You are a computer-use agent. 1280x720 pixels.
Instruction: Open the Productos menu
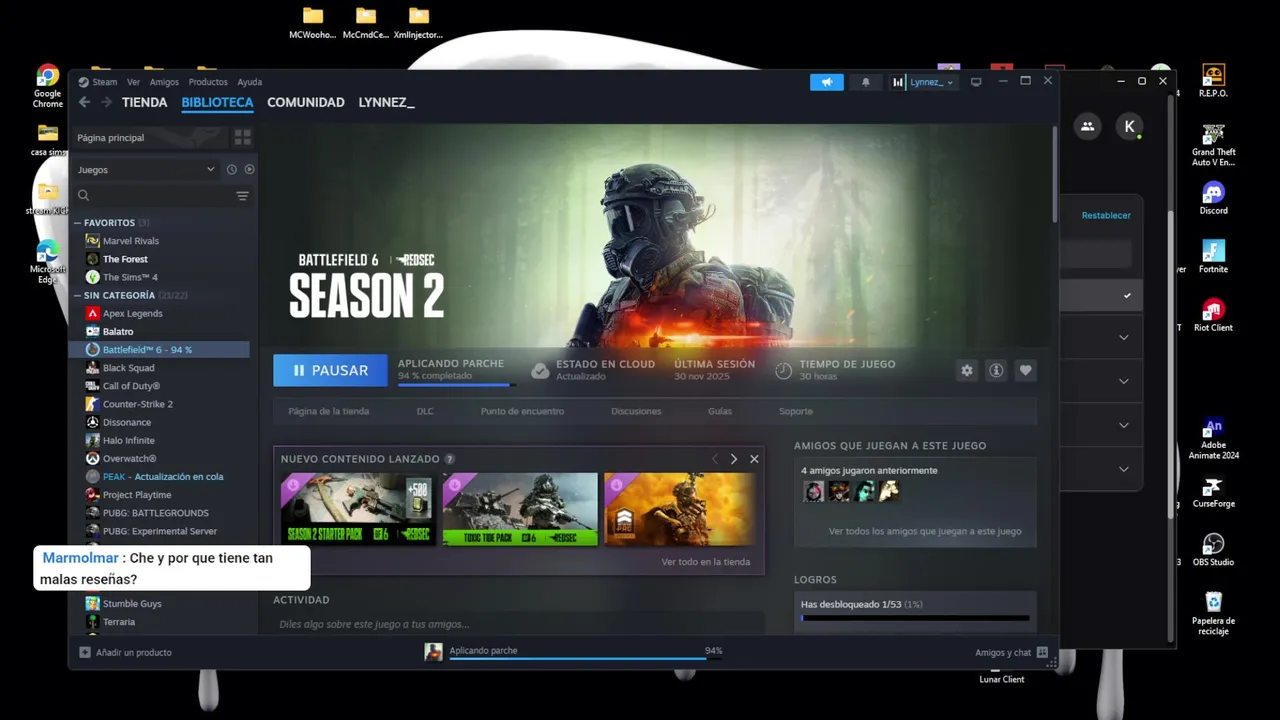point(208,82)
